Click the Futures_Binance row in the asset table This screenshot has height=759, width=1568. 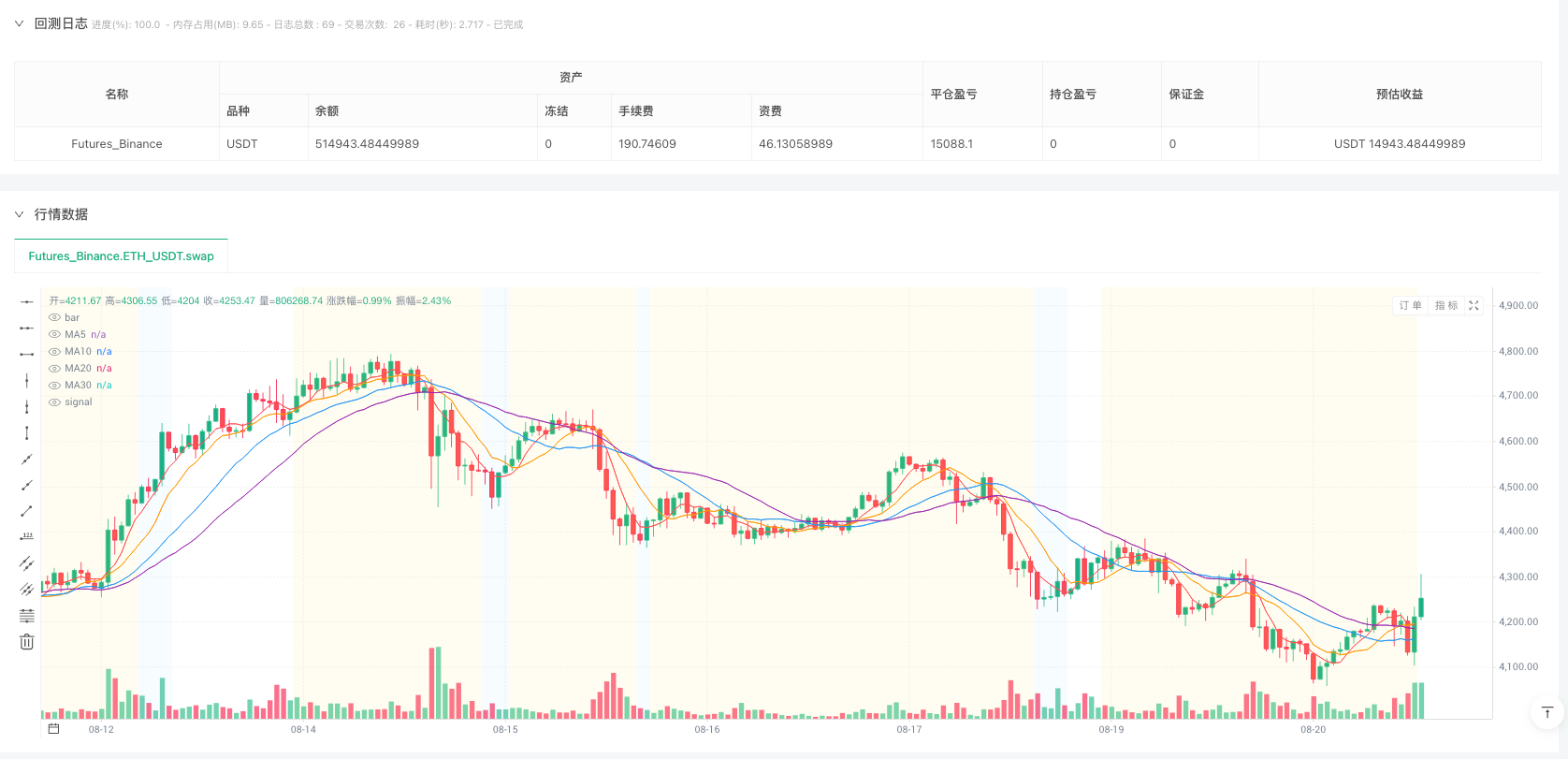pos(117,143)
